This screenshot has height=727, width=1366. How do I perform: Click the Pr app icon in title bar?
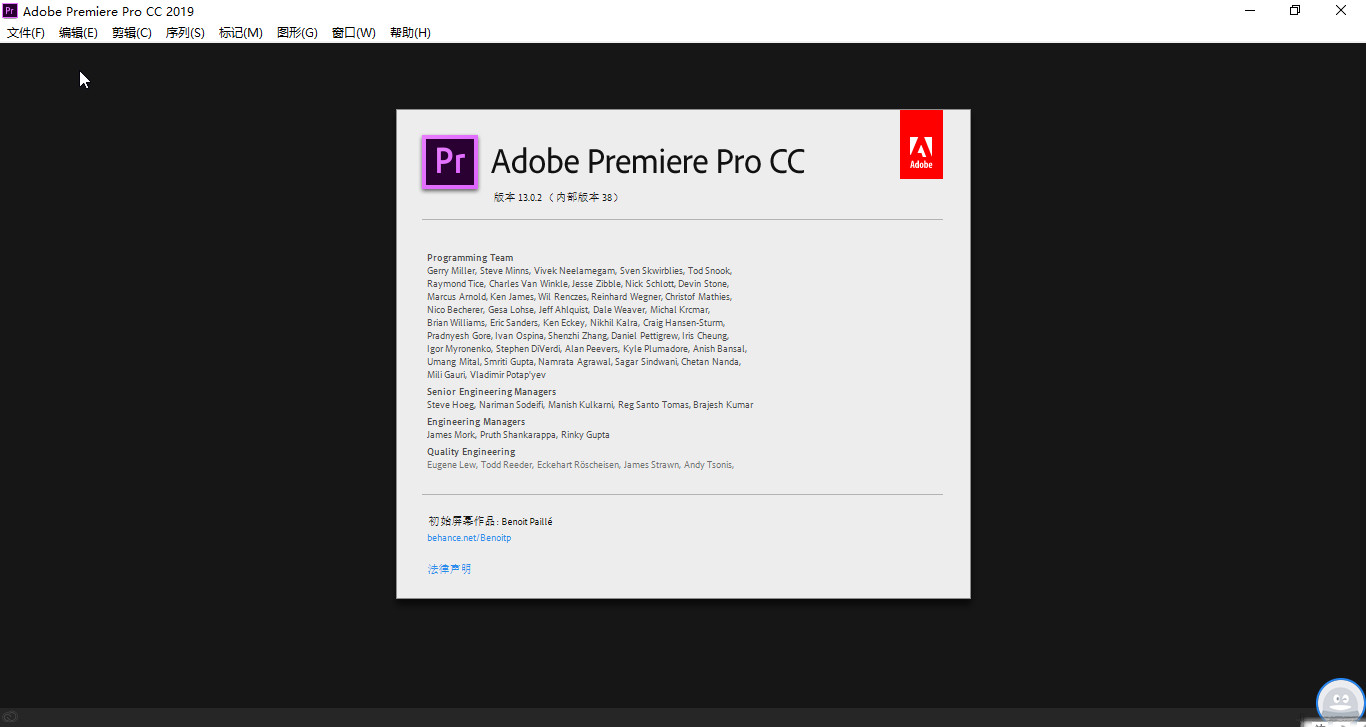click(x=11, y=11)
